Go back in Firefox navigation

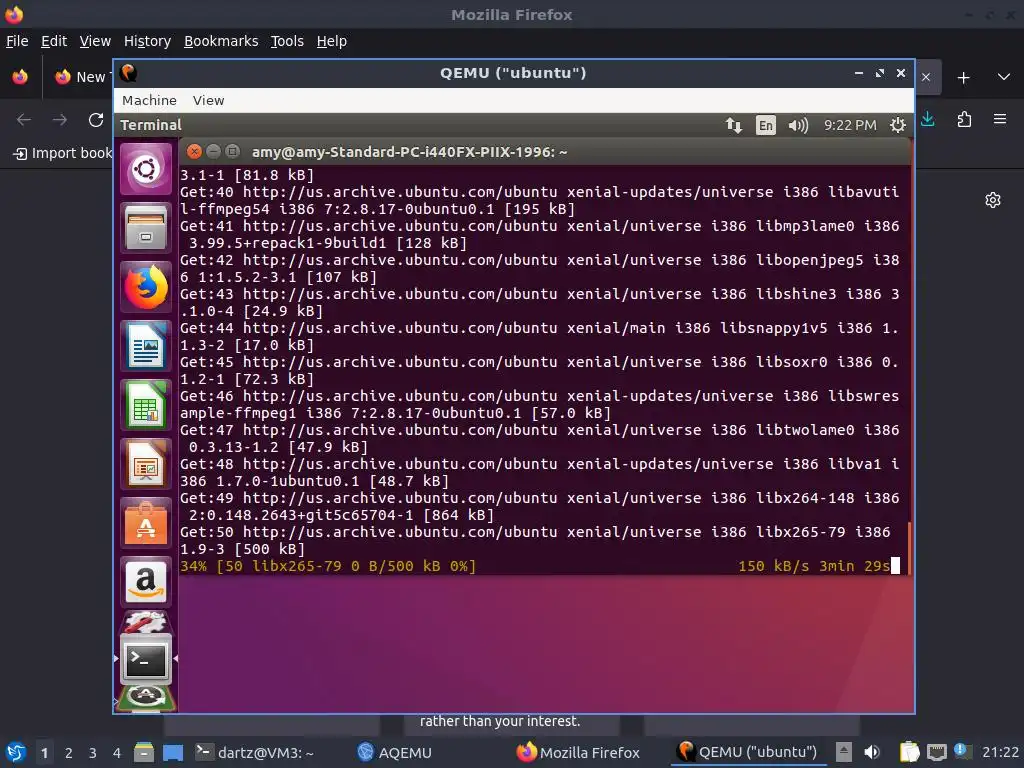[x=24, y=120]
